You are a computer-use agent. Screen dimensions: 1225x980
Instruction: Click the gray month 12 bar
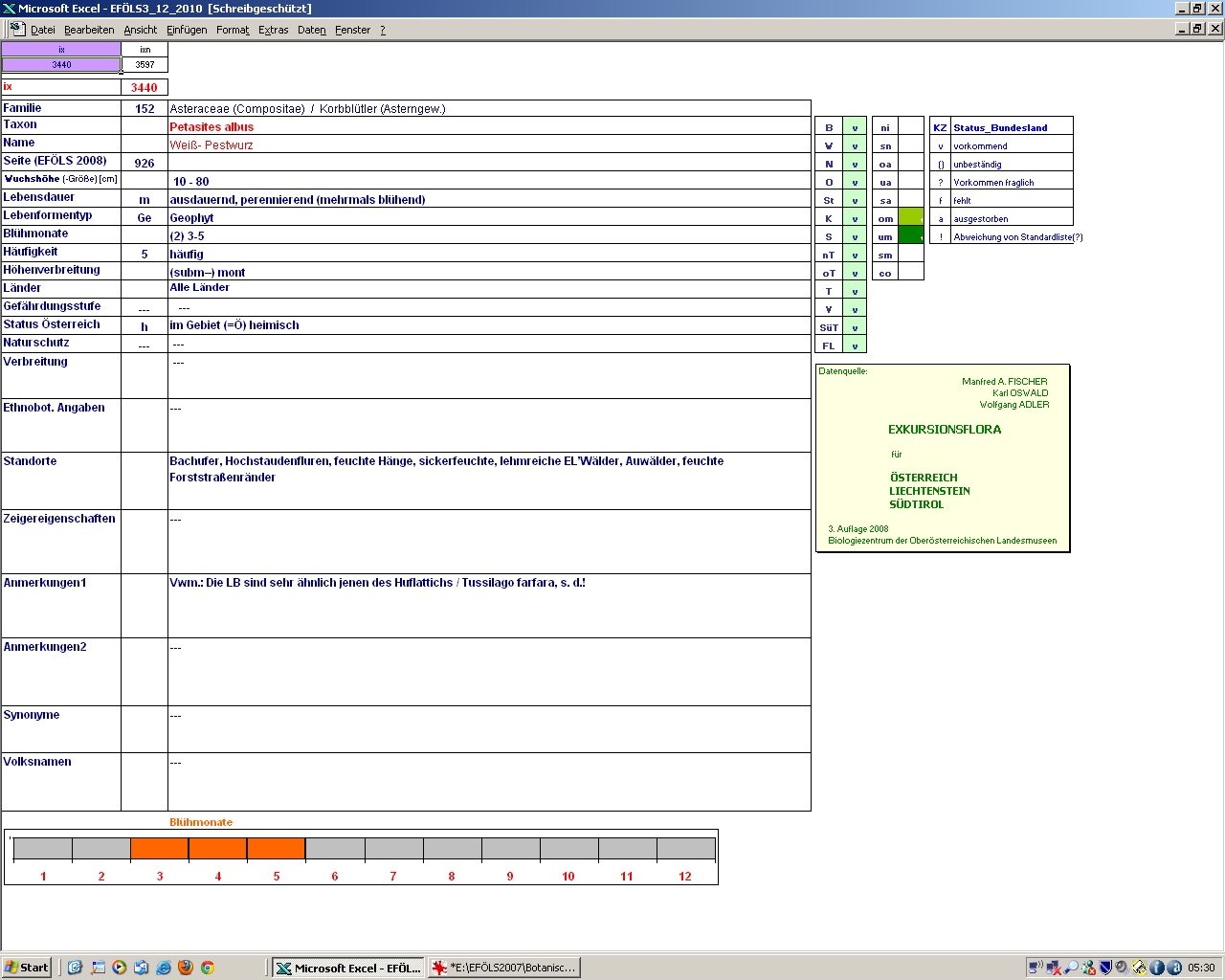click(686, 849)
